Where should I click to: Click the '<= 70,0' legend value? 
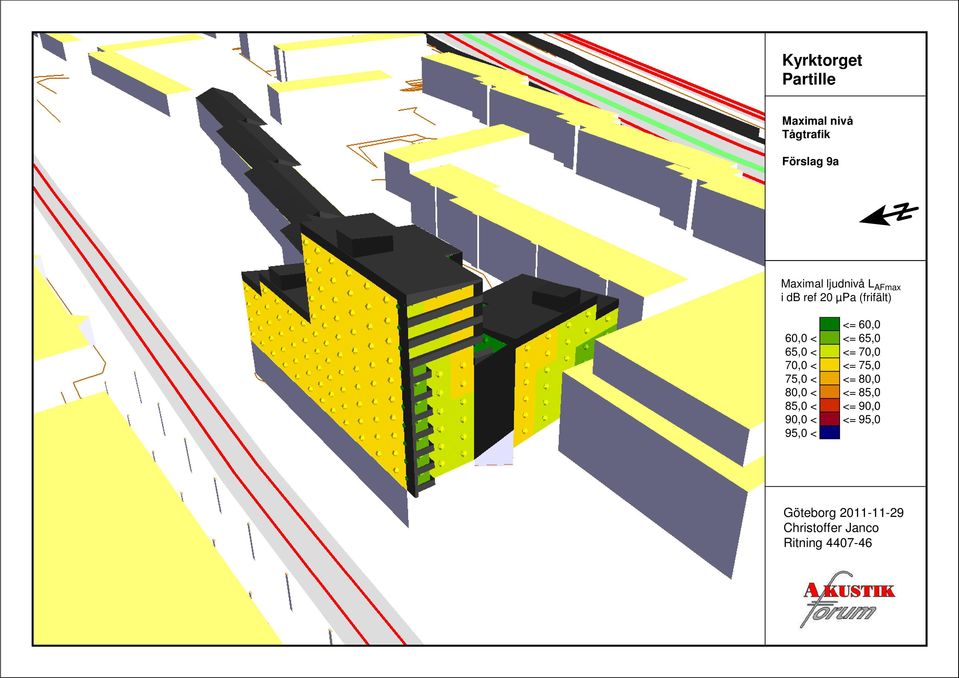tap(862, 352)
